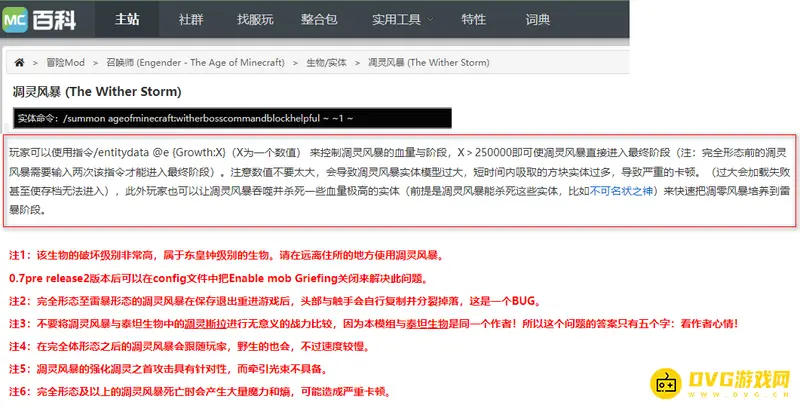Image resolution: width=800 pixels, height=409 pixels.
Task: Click the home icon in breadcrumb
Action: (19, 62)
